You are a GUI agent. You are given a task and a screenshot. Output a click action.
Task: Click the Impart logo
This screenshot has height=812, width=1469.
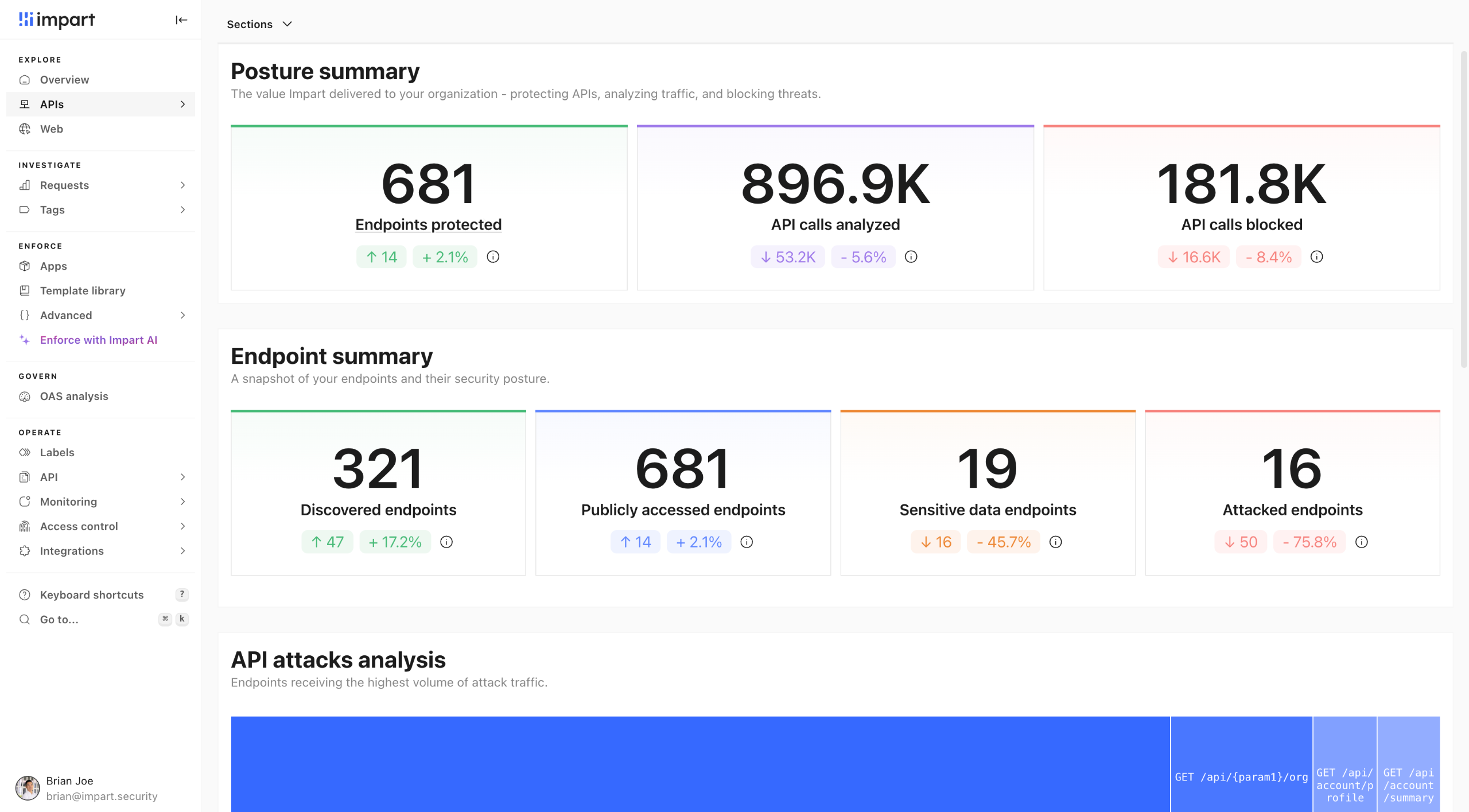click(x=57, y=20)
